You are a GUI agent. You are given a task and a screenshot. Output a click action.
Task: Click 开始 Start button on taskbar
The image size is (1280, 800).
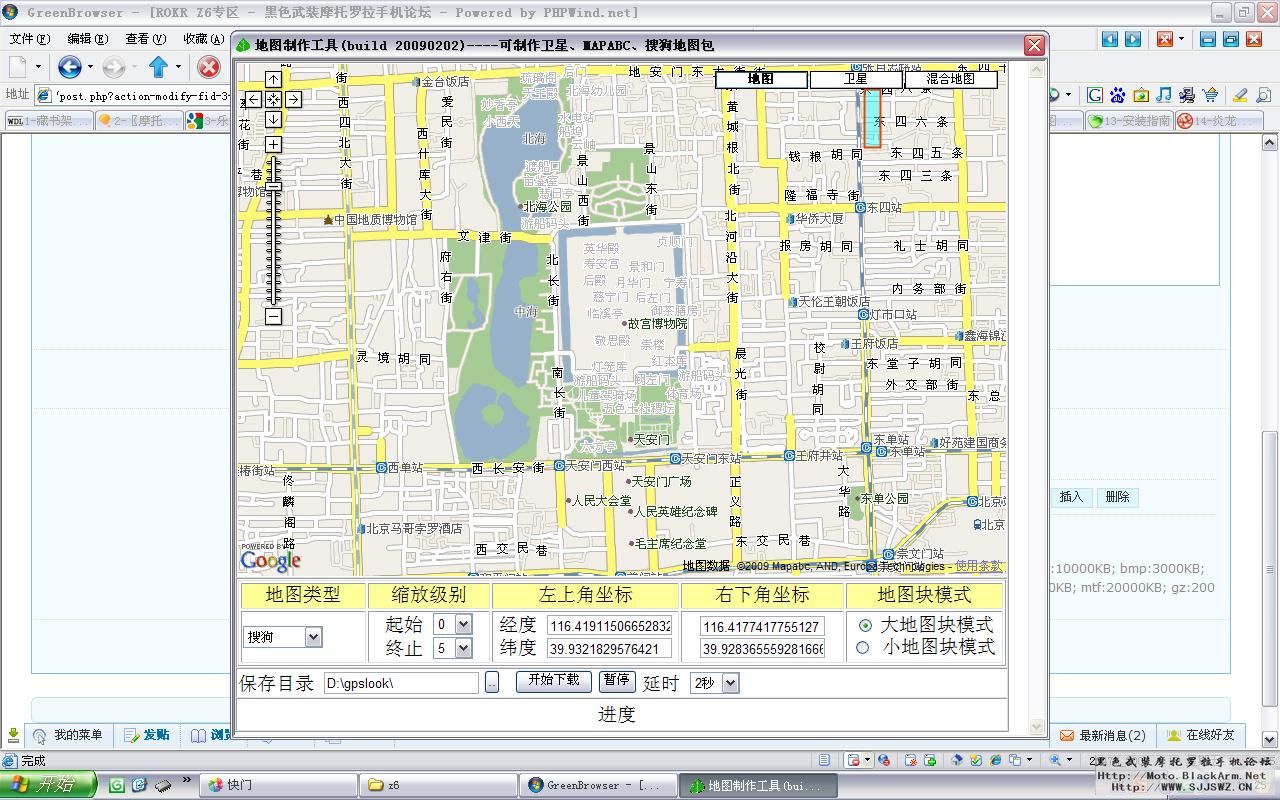[48, 785]
